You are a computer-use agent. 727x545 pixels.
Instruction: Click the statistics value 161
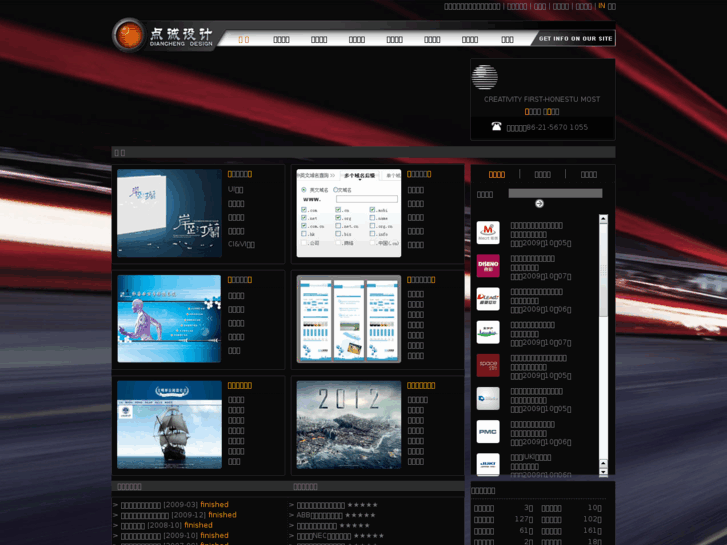[592, 531]
